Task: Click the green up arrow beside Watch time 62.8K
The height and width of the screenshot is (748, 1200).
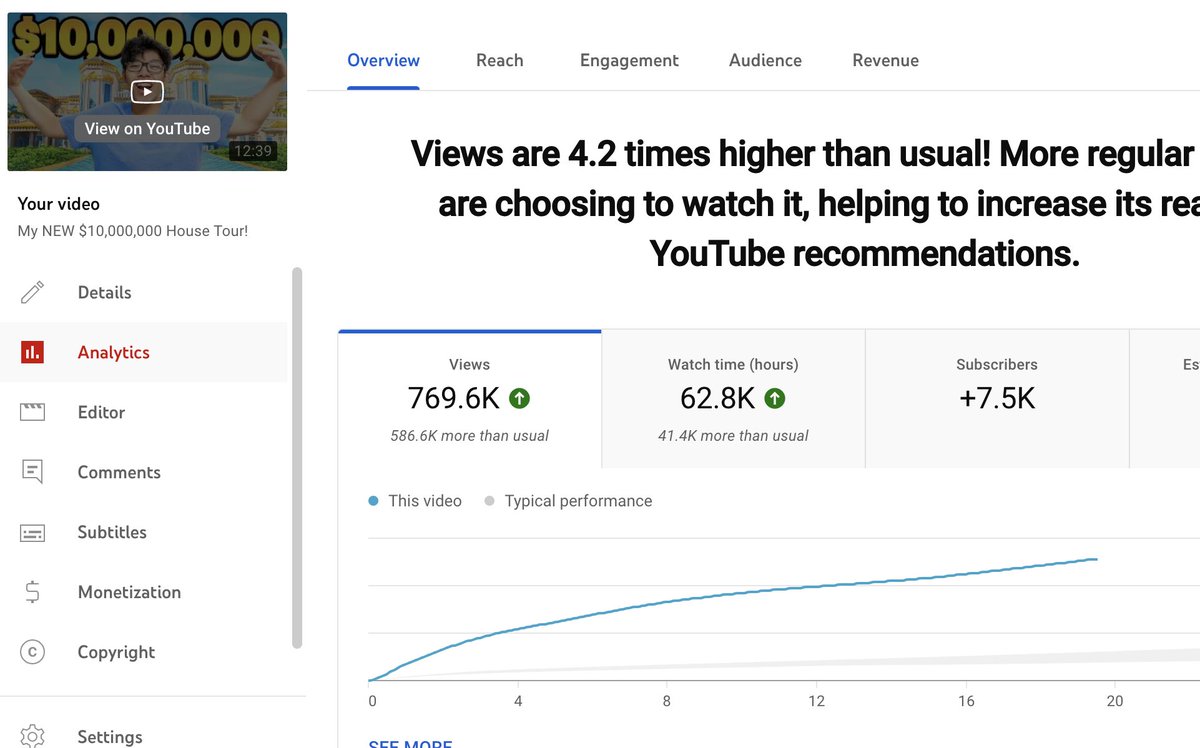Action: coord(775,398)
